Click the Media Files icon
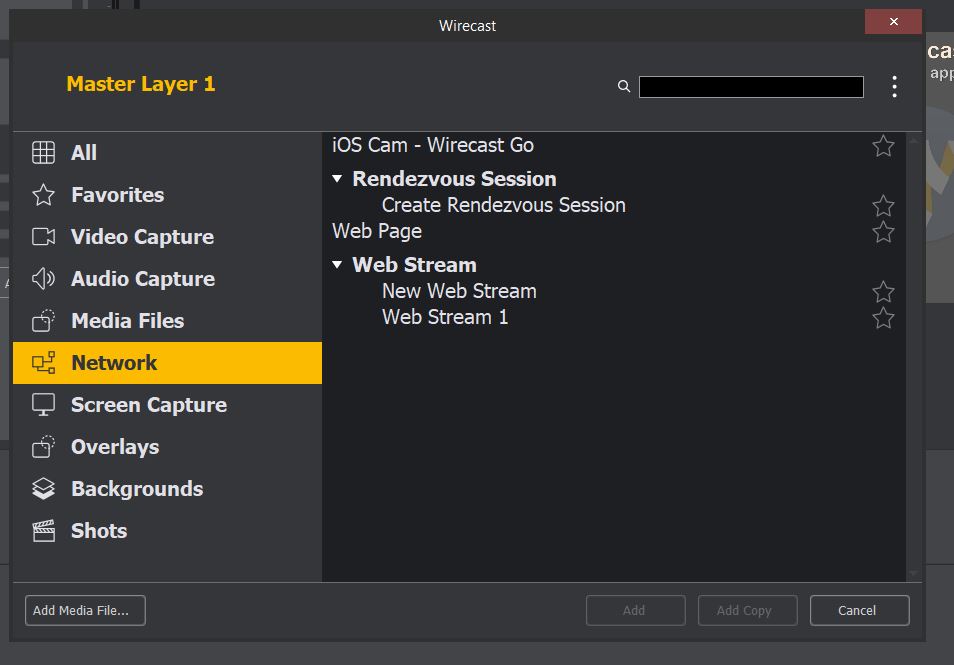 point(43,321)
